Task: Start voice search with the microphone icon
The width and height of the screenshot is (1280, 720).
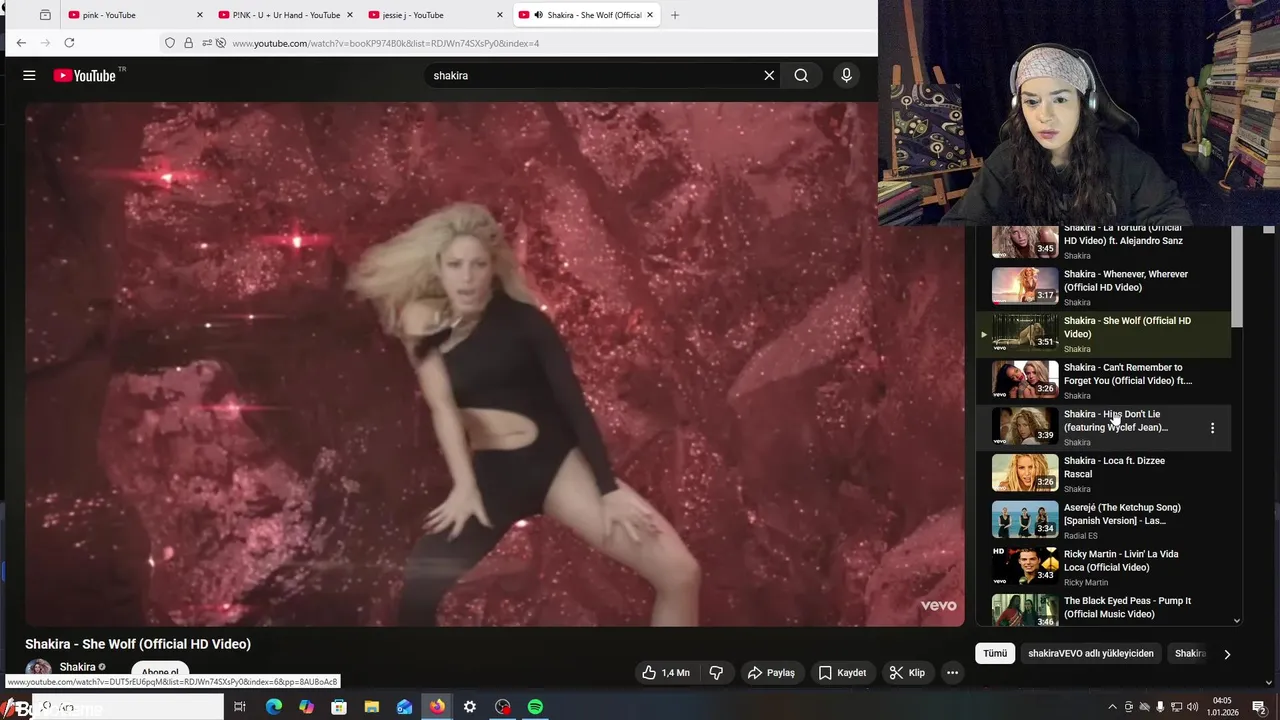Action: coord(846,75)
